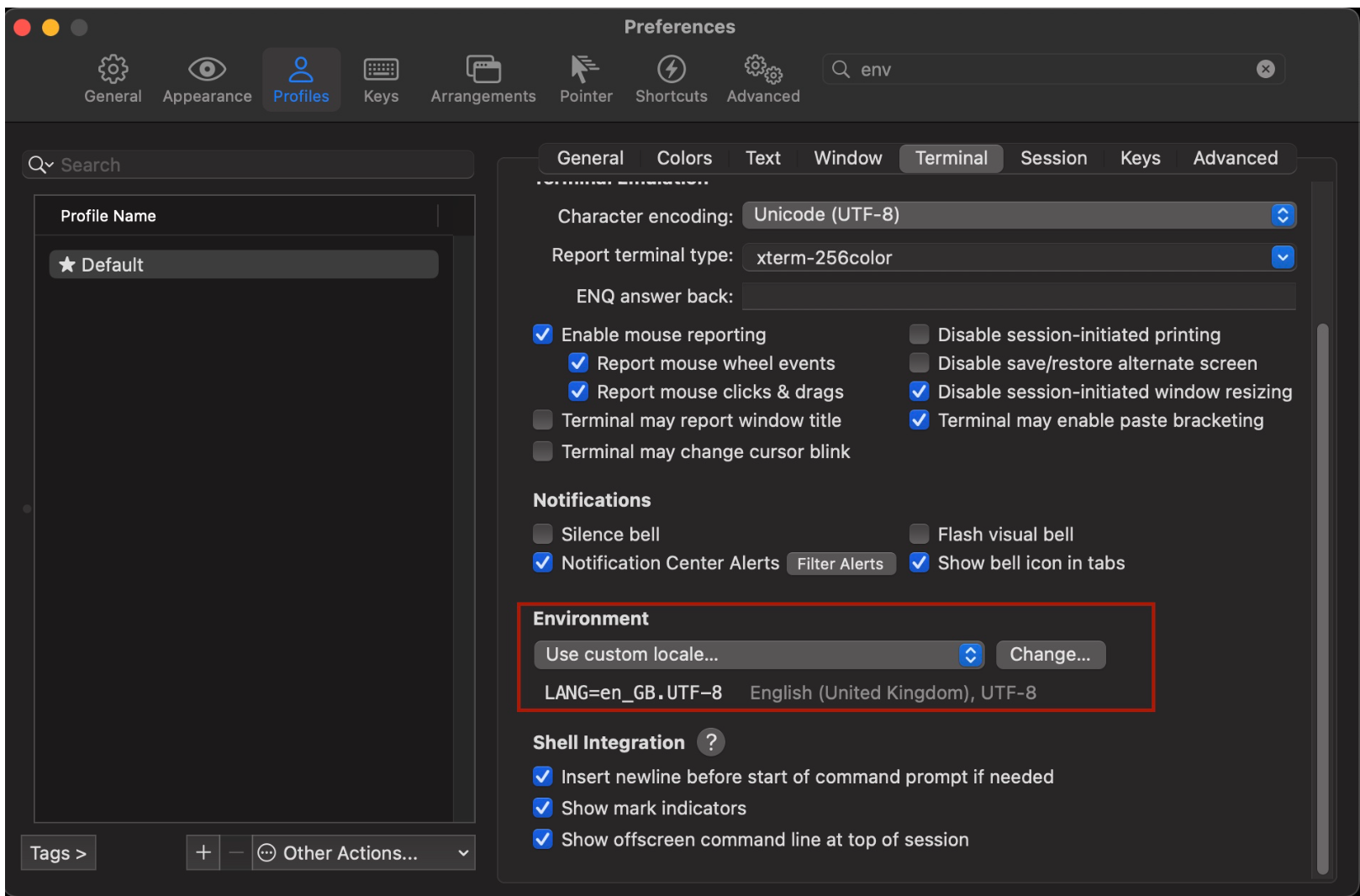Click the star icon on the Default profile
Viewport: 1360px width, 896px height.
pyautogui.click(x=67, y=265)
